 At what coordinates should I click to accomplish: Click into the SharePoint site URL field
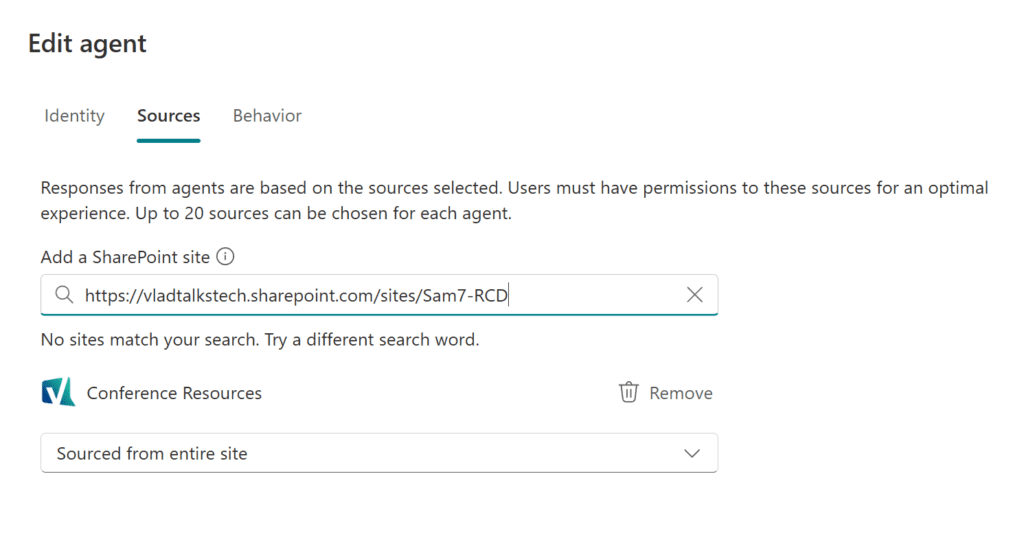(379, 295)
